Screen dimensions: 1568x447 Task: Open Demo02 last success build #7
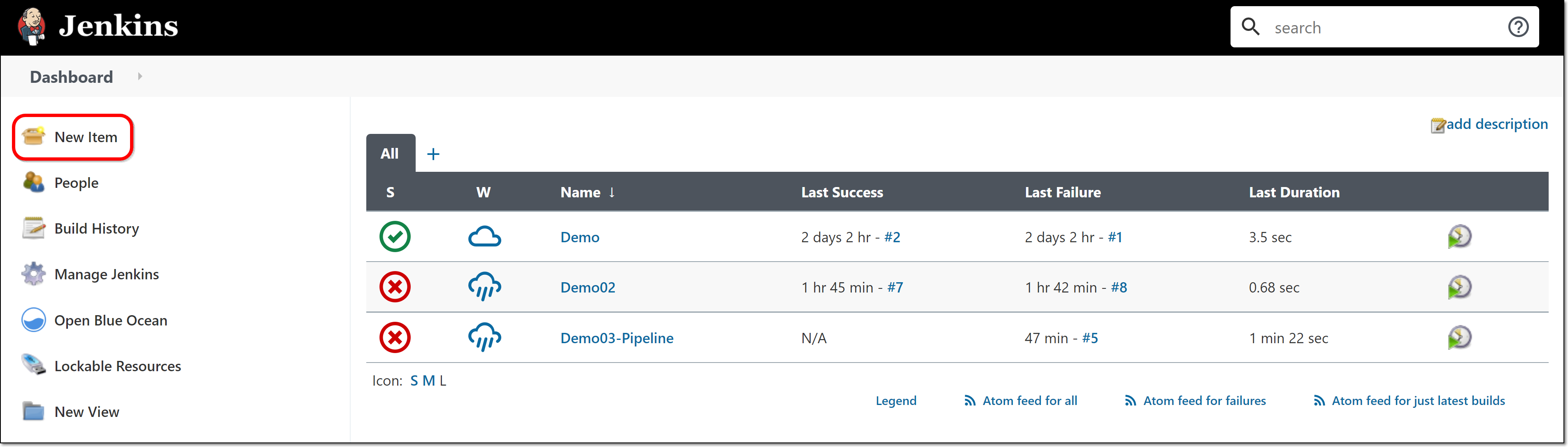(895, 288)
